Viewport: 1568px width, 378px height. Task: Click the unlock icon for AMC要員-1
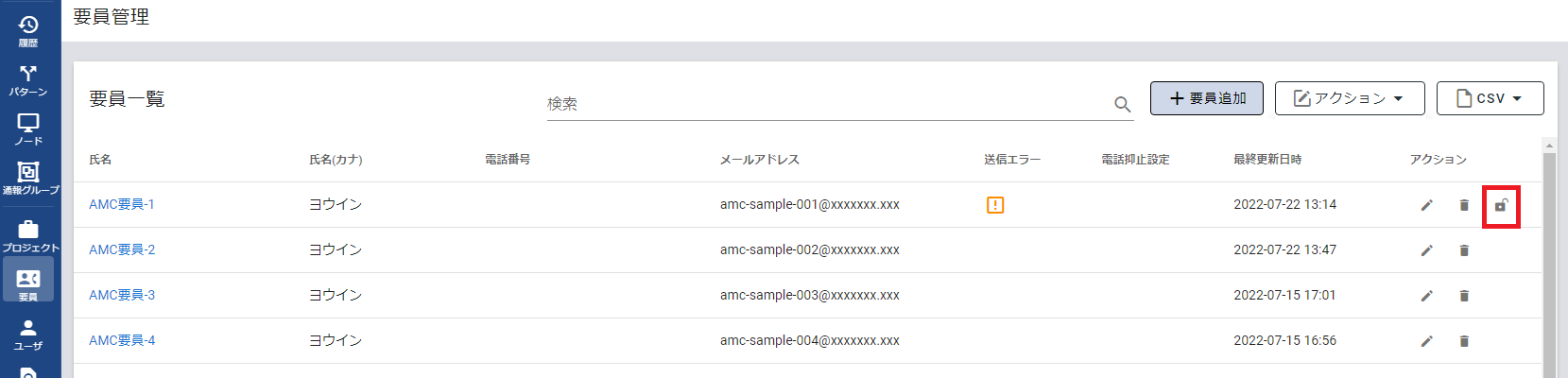click(x=1500, y=205)
